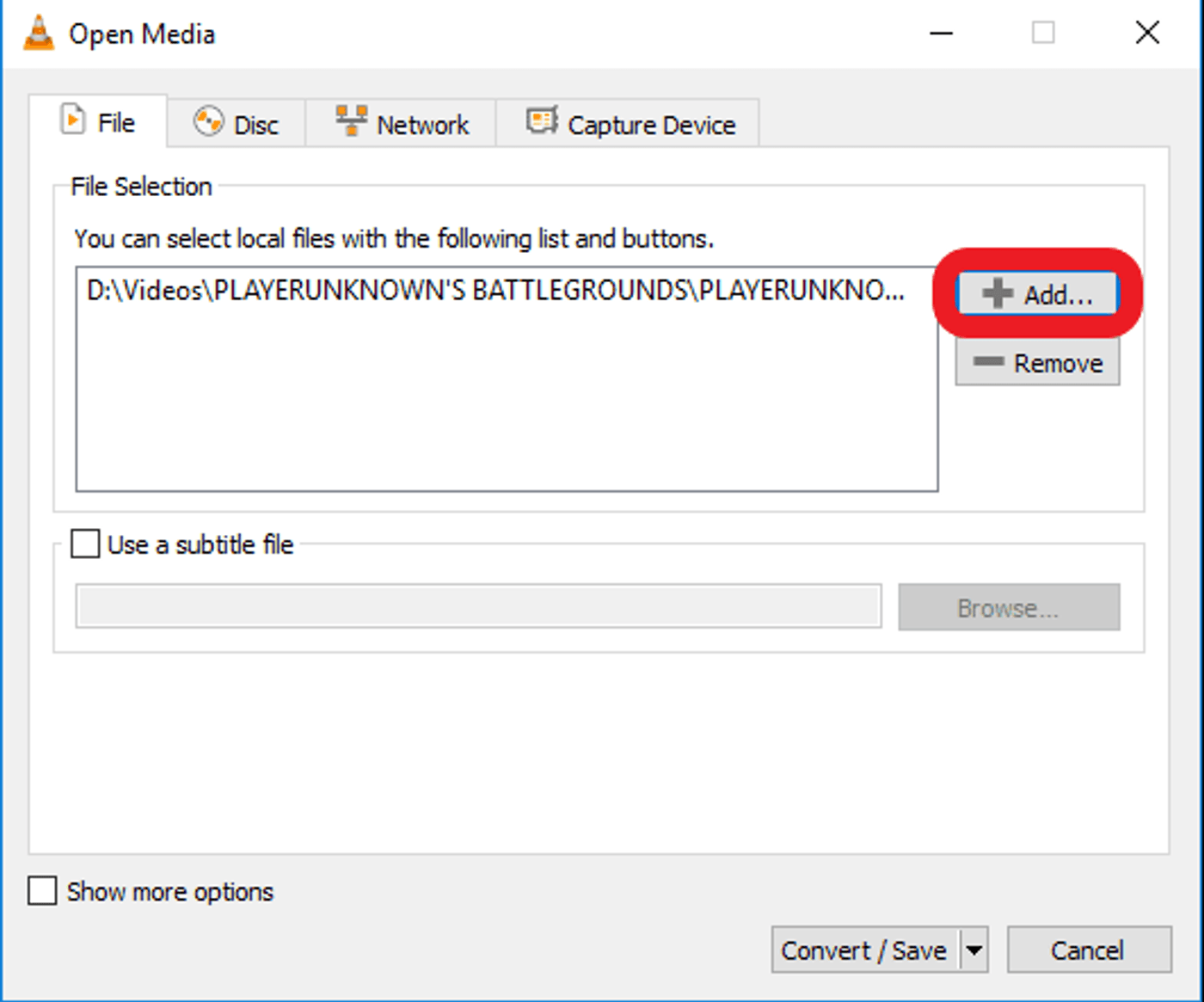1204x1002 pixels.
Task: Open the Convert / Save dropdown arrow
Action: tap(974, 950)
